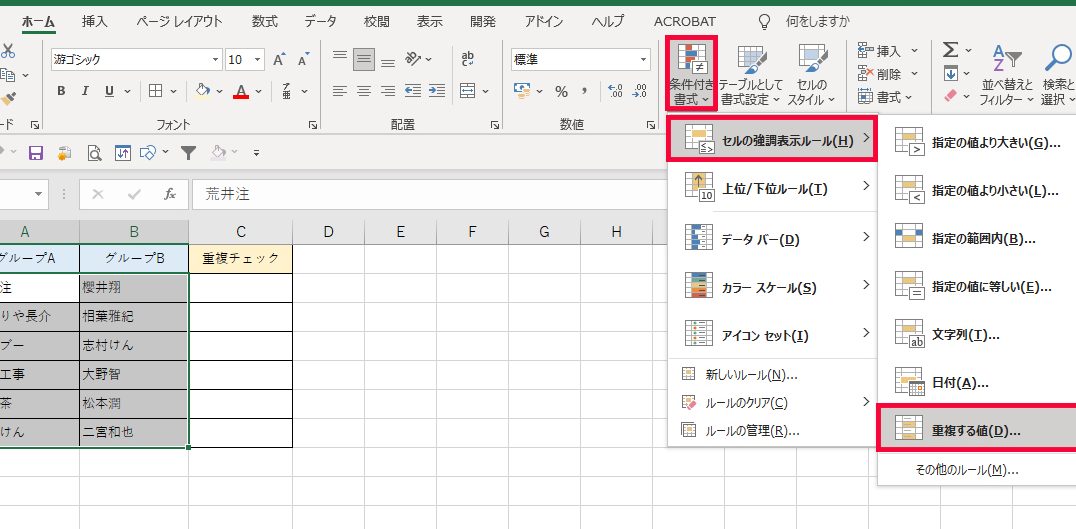Open the text orientation icon
The width and height of the screenshot is (1076, 529).
coord(412,59)
